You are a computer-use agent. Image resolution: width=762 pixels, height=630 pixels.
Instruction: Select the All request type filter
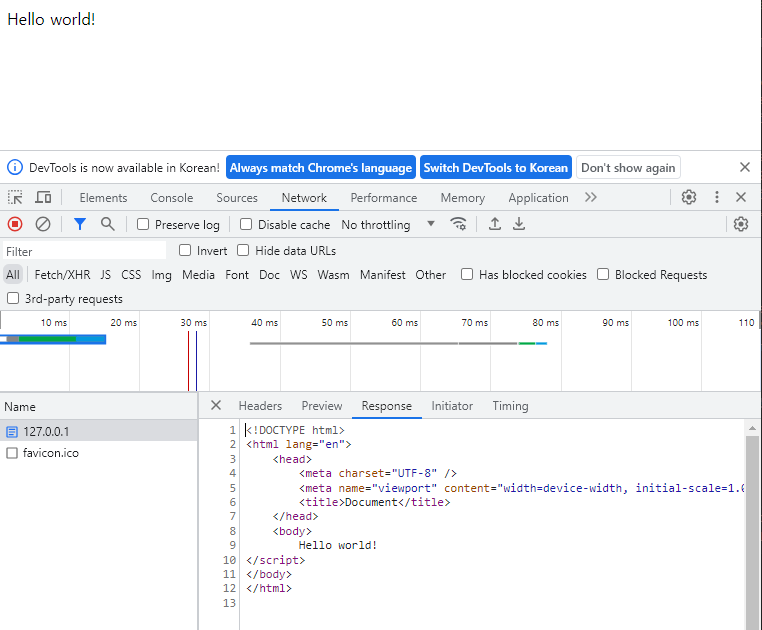[x=13, y=275]
